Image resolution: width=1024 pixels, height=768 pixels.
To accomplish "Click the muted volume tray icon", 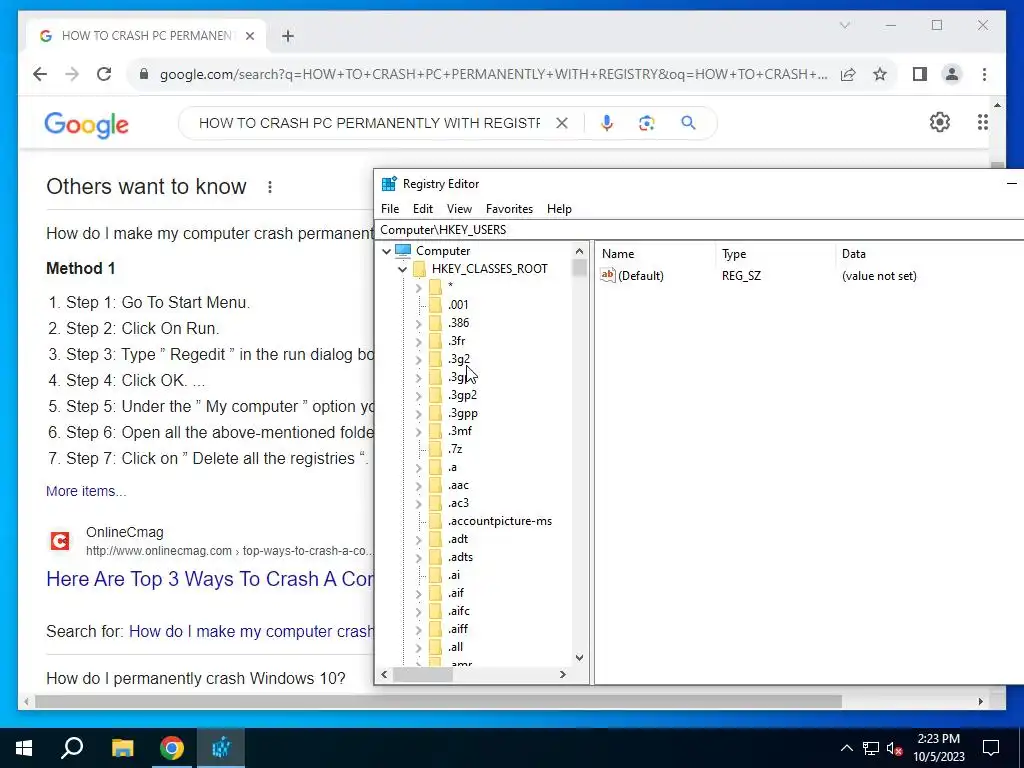I will (x=895, y=748).
